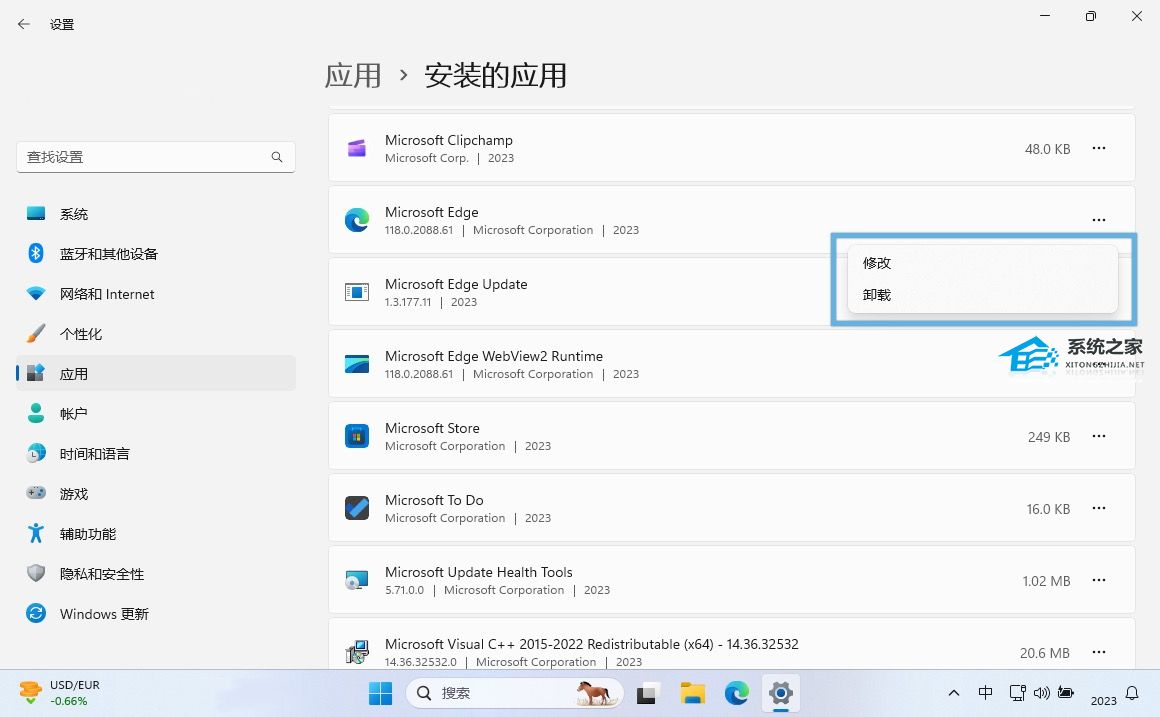Open 隐私和安全性 settings
This screenshot has height=717, width=1160.
coord(102,573)
